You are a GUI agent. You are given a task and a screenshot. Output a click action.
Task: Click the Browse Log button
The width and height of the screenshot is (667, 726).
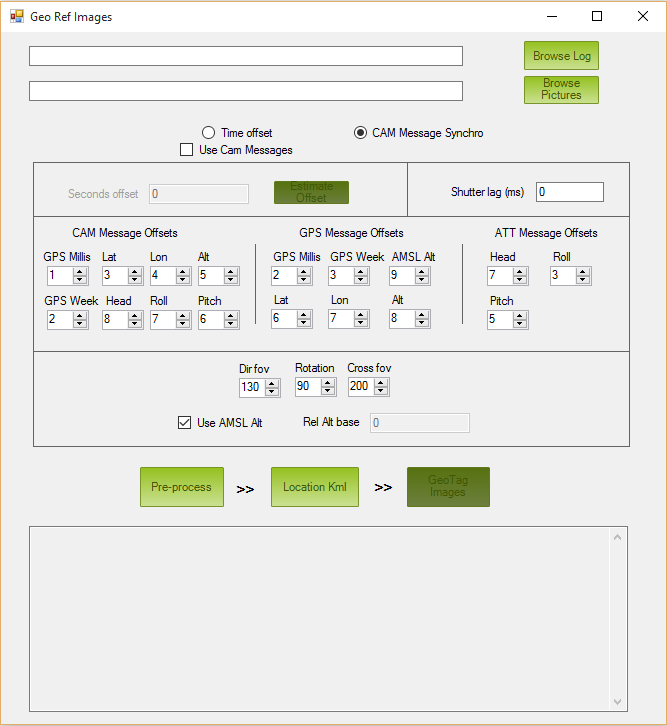[561, 56]
